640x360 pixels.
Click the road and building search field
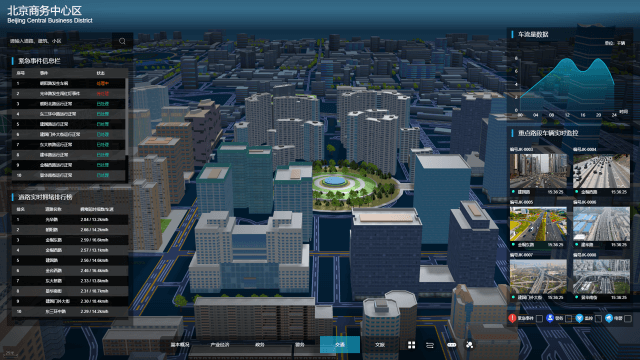tap(60, 41)
